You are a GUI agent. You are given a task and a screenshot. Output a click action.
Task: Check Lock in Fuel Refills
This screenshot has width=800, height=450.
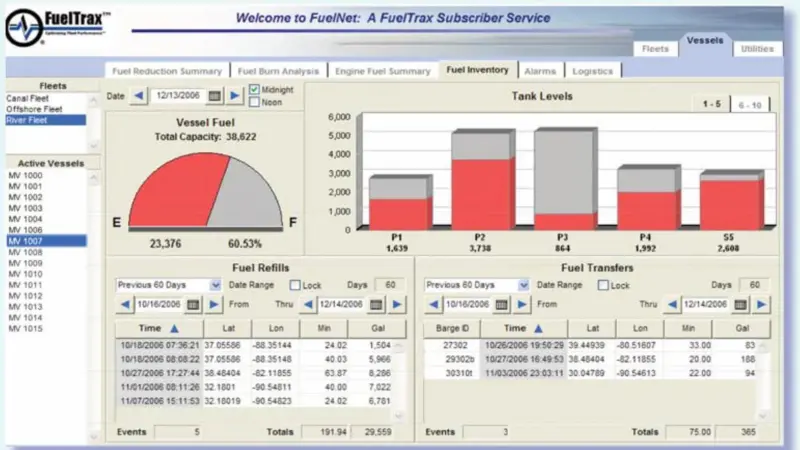click(295, 285)
